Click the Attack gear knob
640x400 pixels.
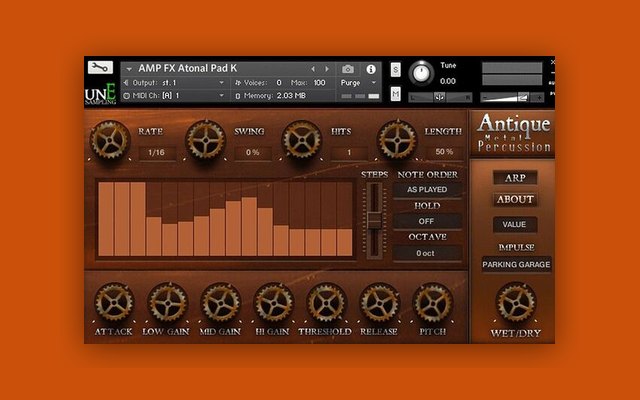click(114, 302)
